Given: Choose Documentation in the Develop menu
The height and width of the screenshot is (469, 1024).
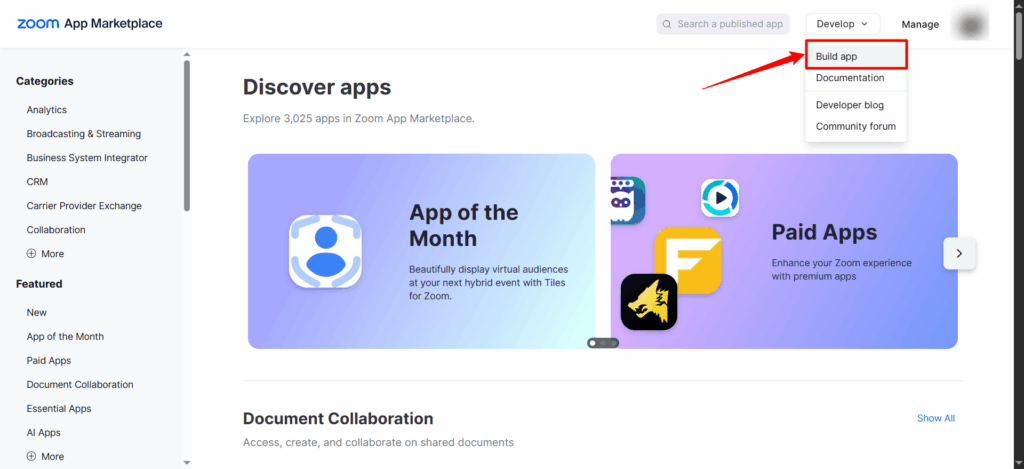Looking at the screenshot, I should (x=849, y=78).
